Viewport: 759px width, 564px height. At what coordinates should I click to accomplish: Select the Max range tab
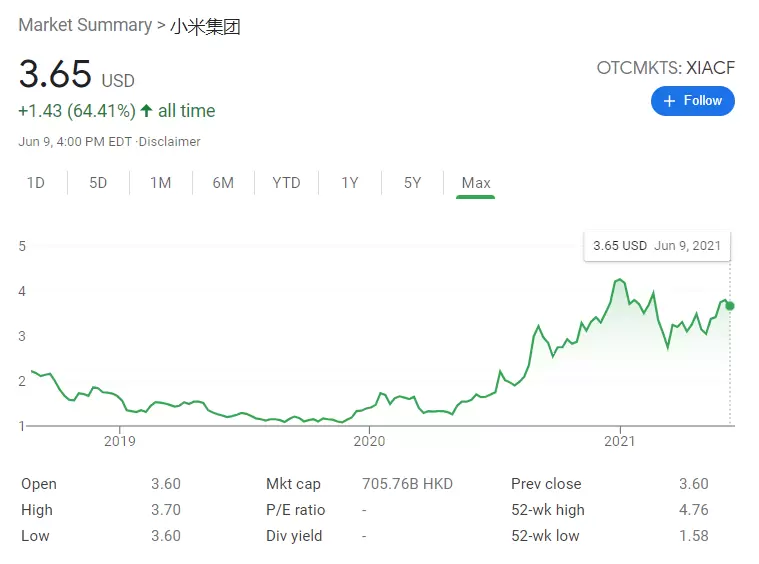(x=476, y=183)
